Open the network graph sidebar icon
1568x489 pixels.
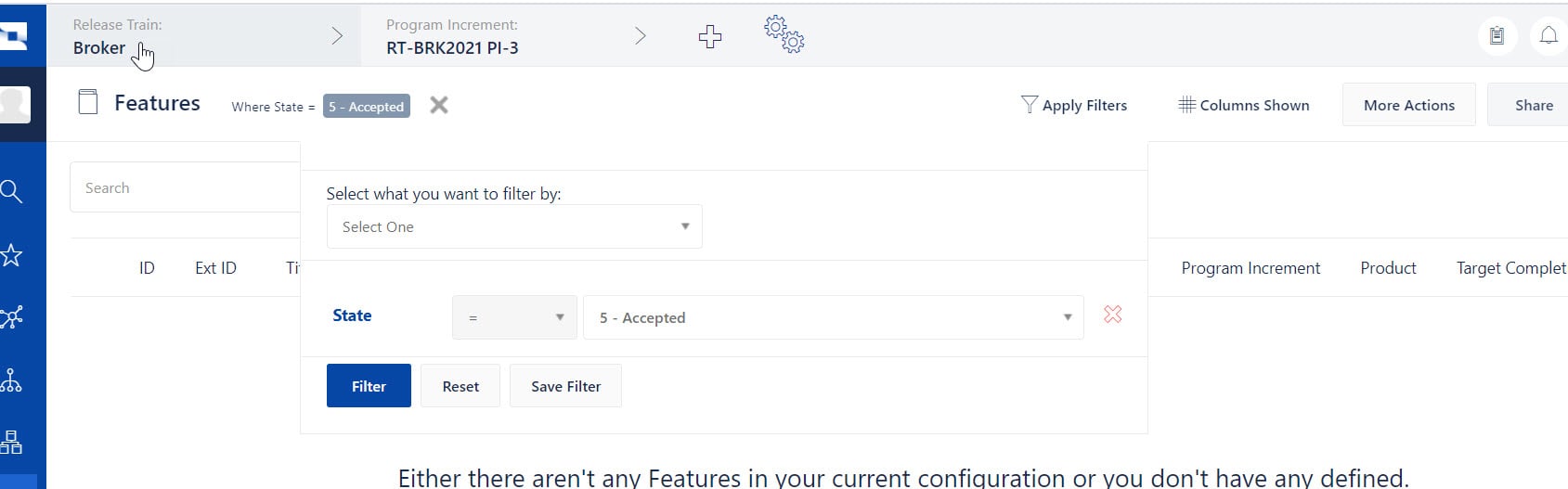tap(11, 317)
